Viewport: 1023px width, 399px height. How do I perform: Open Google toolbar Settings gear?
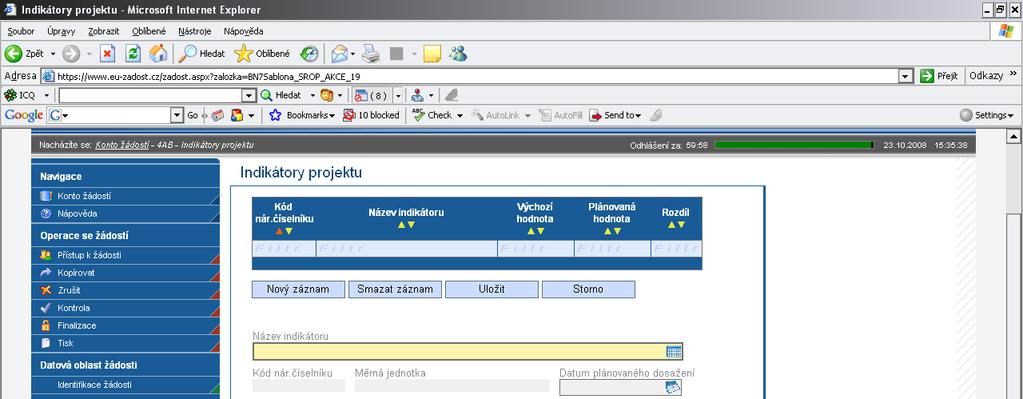(966, 115)
